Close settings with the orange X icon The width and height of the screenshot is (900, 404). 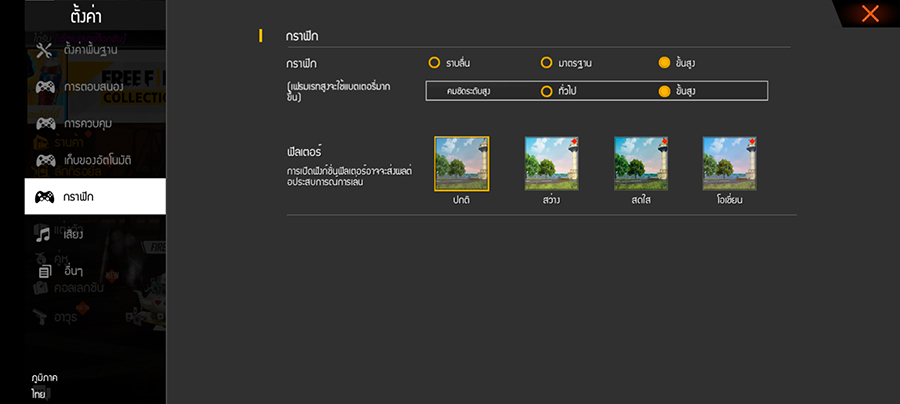pos(870,13)
